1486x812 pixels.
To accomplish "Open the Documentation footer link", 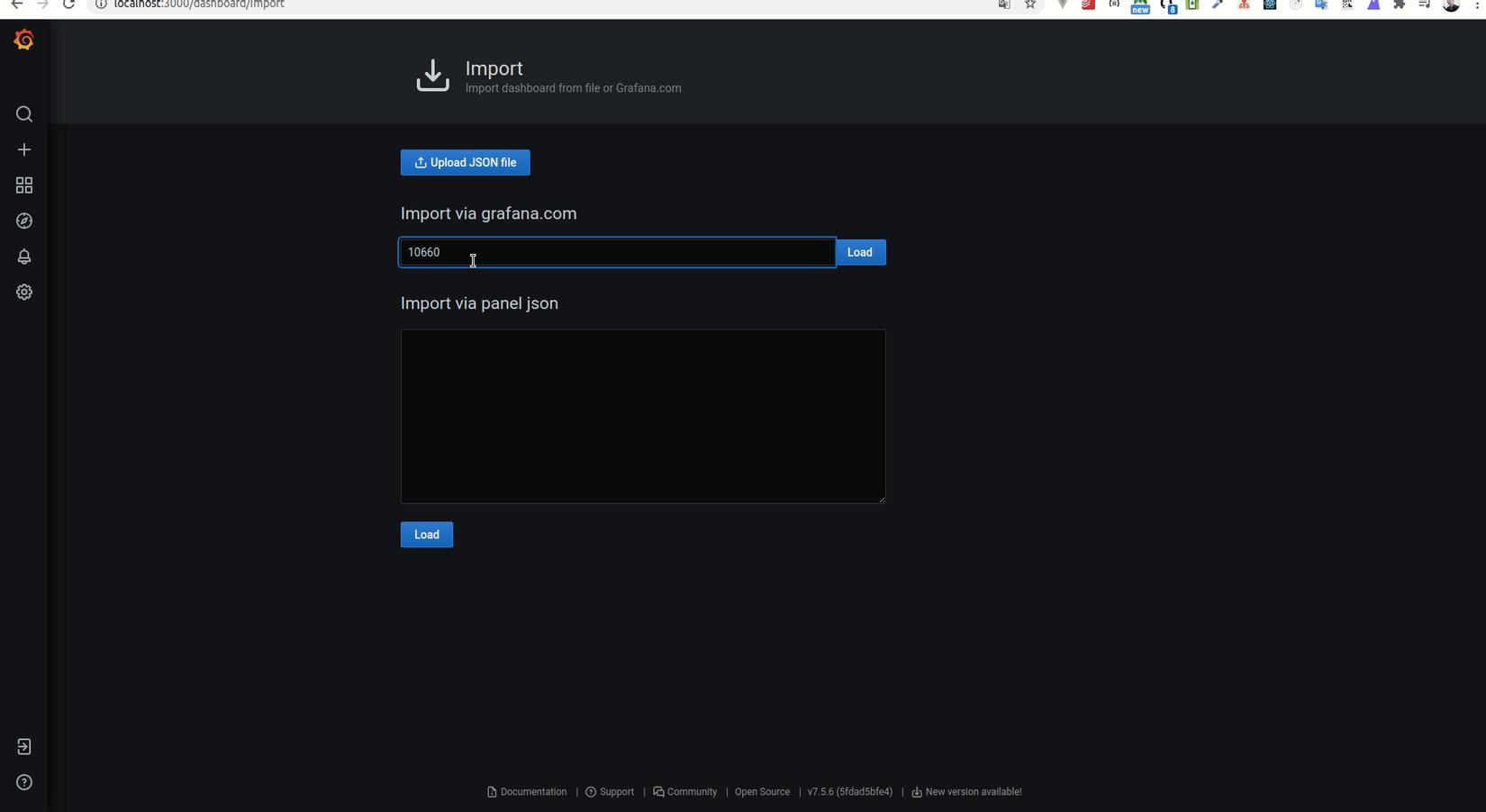I will pos(527,792).
